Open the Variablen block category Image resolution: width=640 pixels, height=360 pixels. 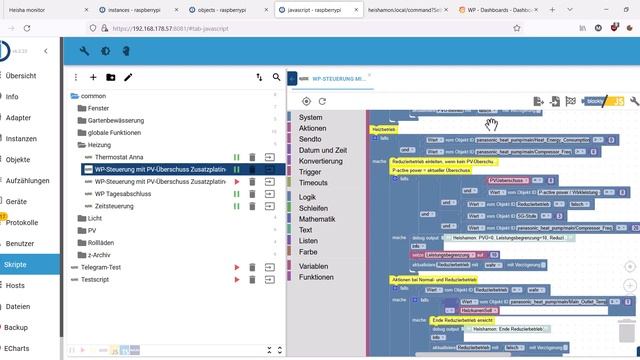click(x=313, y=266)
